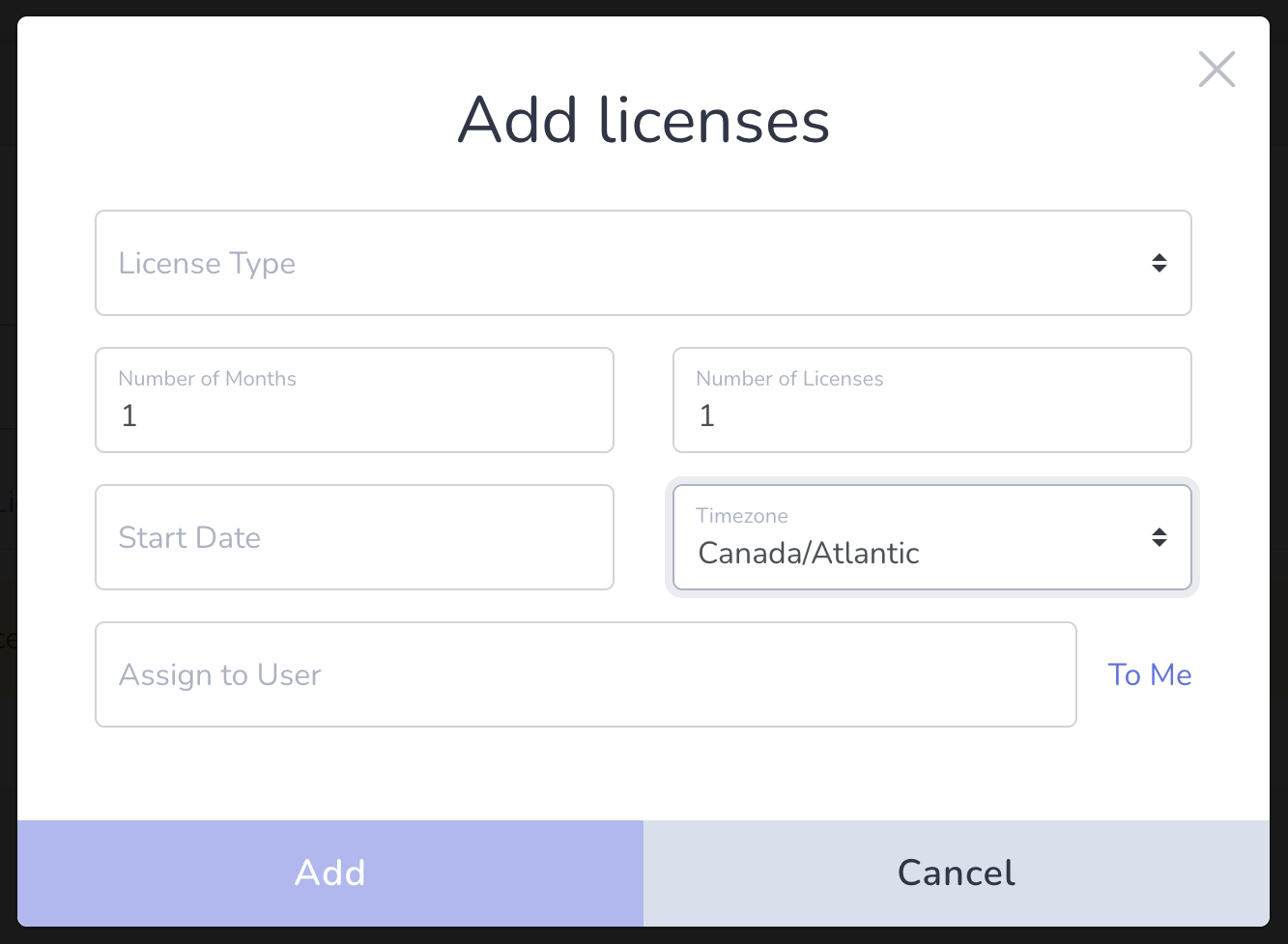The image size is (1288, 944).
Task: Focus the Assign to User field
Action: pyautogui.click(x=586, y=674)
